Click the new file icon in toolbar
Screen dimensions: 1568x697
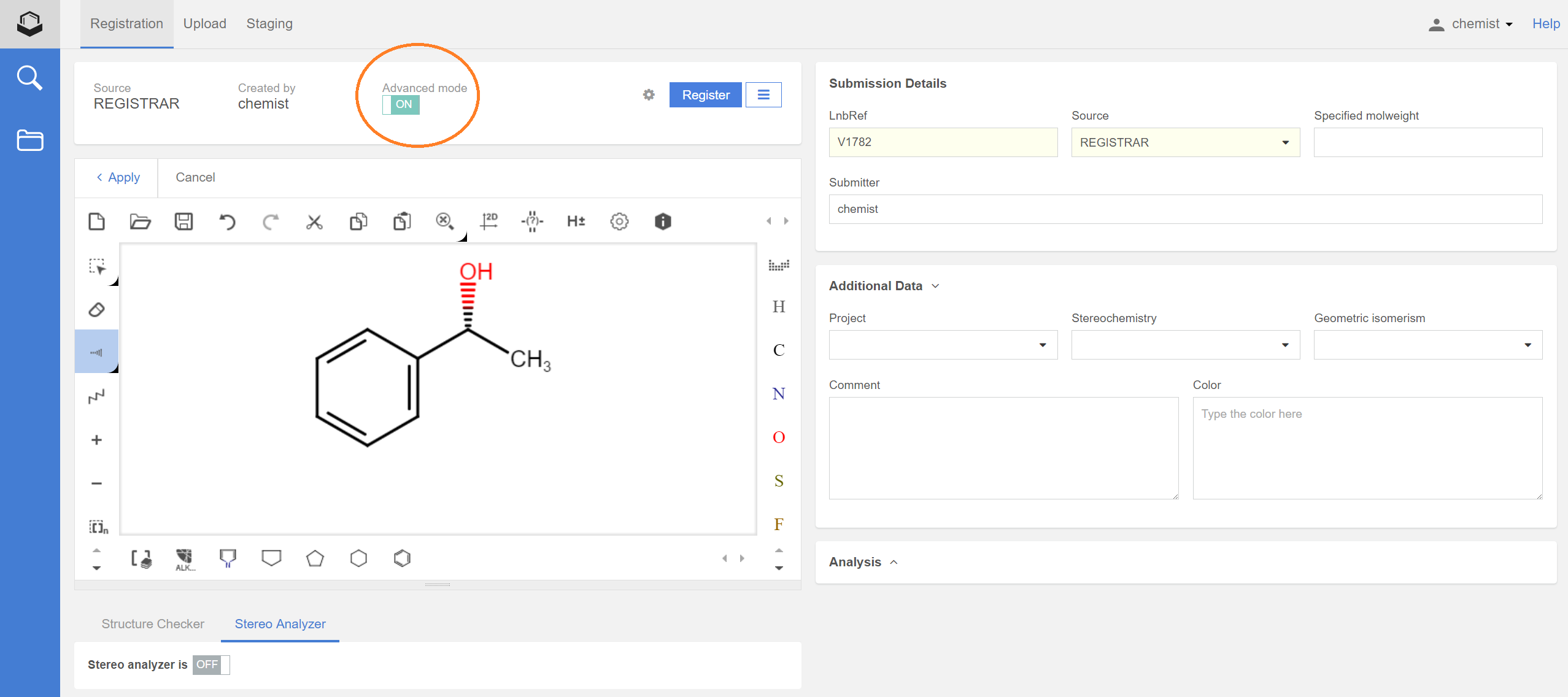(x=98, y=222)
